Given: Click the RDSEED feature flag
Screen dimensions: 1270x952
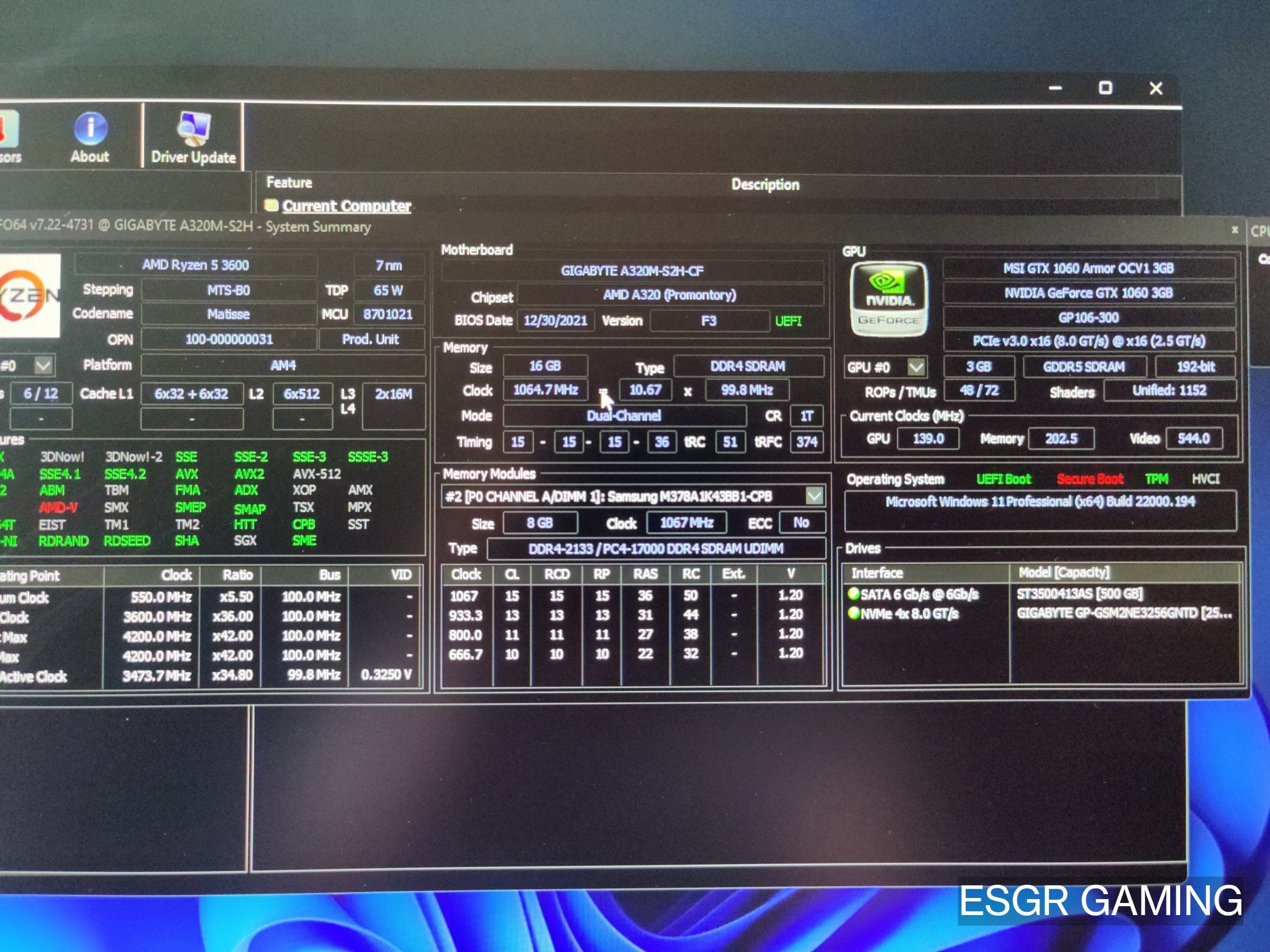Looking at the screenshot, I should [x=127, y=541].
